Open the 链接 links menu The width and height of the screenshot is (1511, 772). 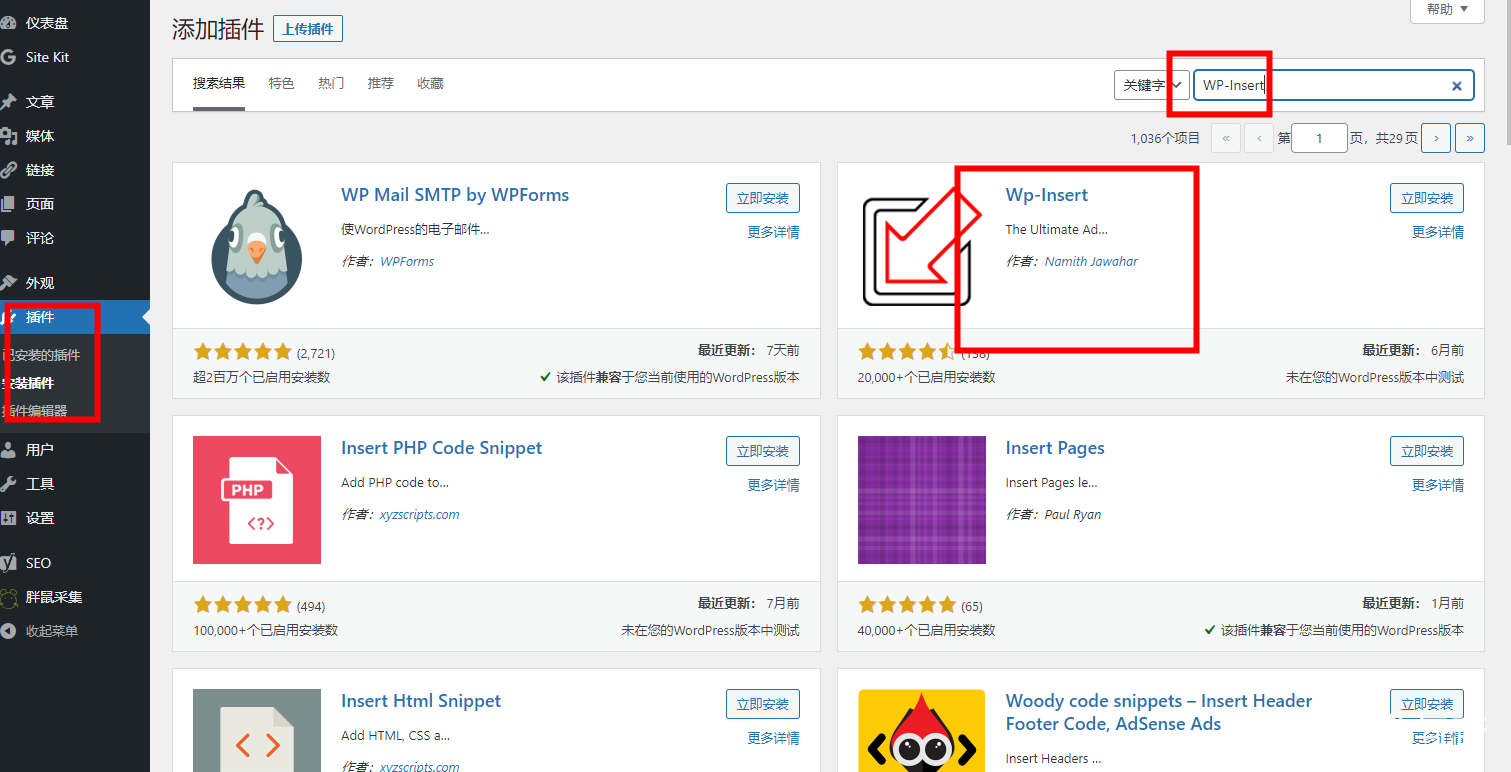(x=74, y=170)
